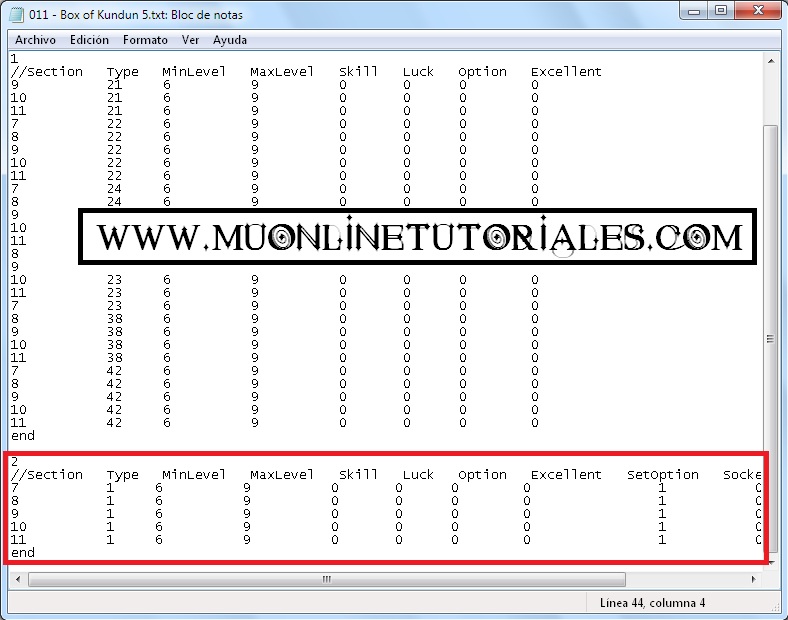Minimize the Bloc de notas window
Screen dimensions: 788x620
click(x=694, y=11)
